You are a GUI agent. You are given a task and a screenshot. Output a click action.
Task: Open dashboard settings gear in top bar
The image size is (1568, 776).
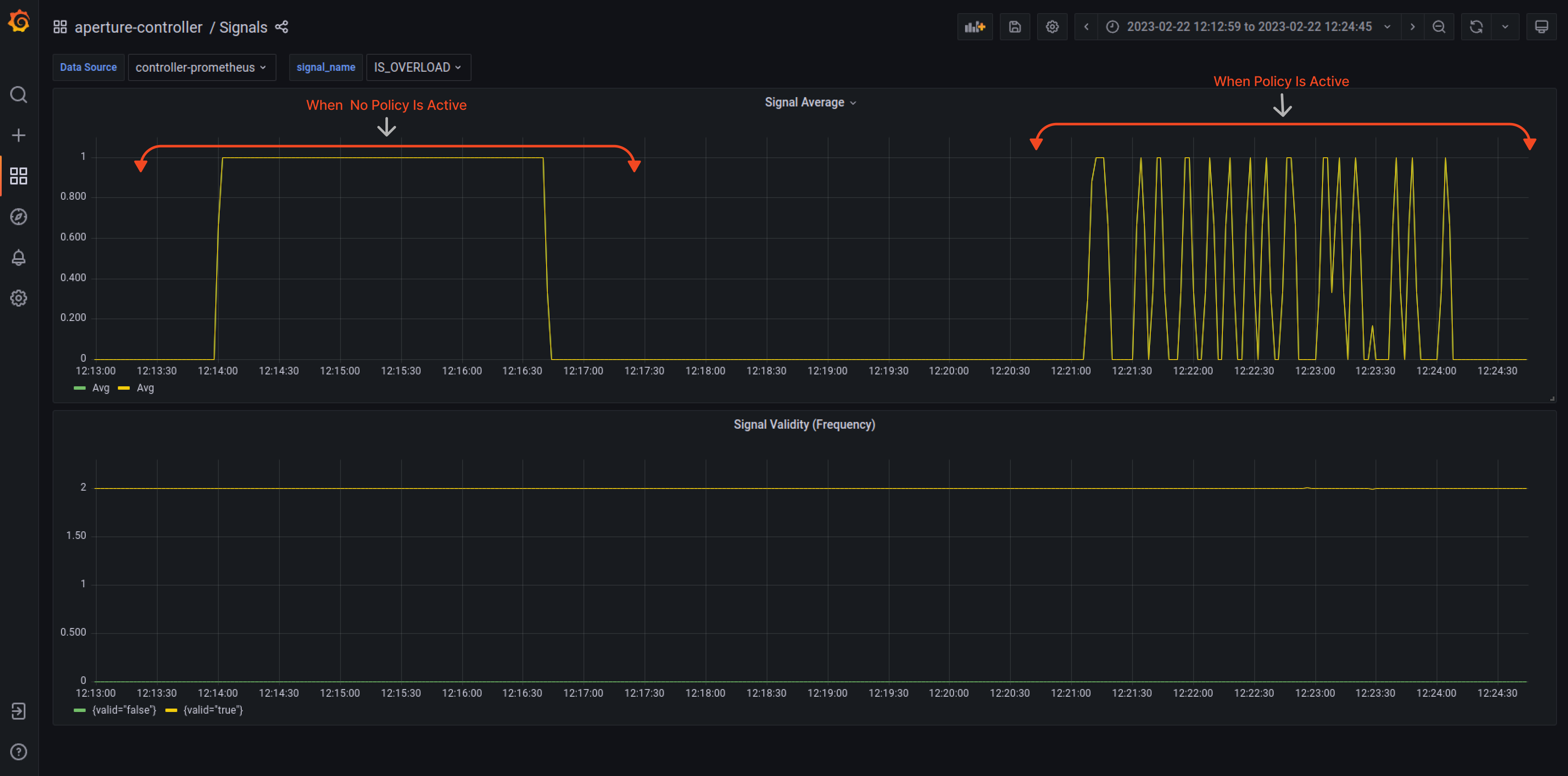(x=1052, y=27)
